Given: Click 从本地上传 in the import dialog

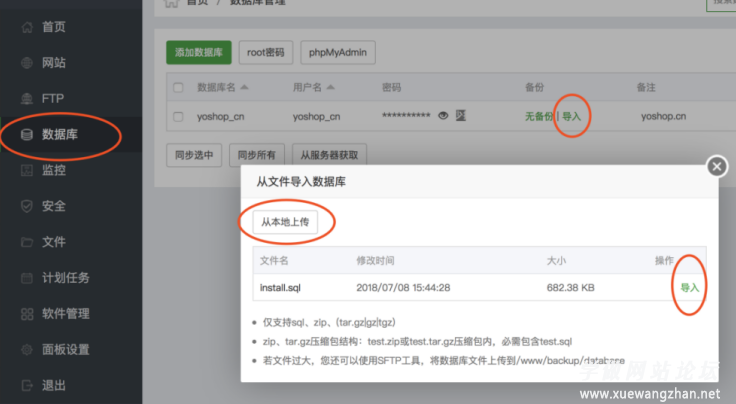Looking at the screenshot, I should pos(285,222).
